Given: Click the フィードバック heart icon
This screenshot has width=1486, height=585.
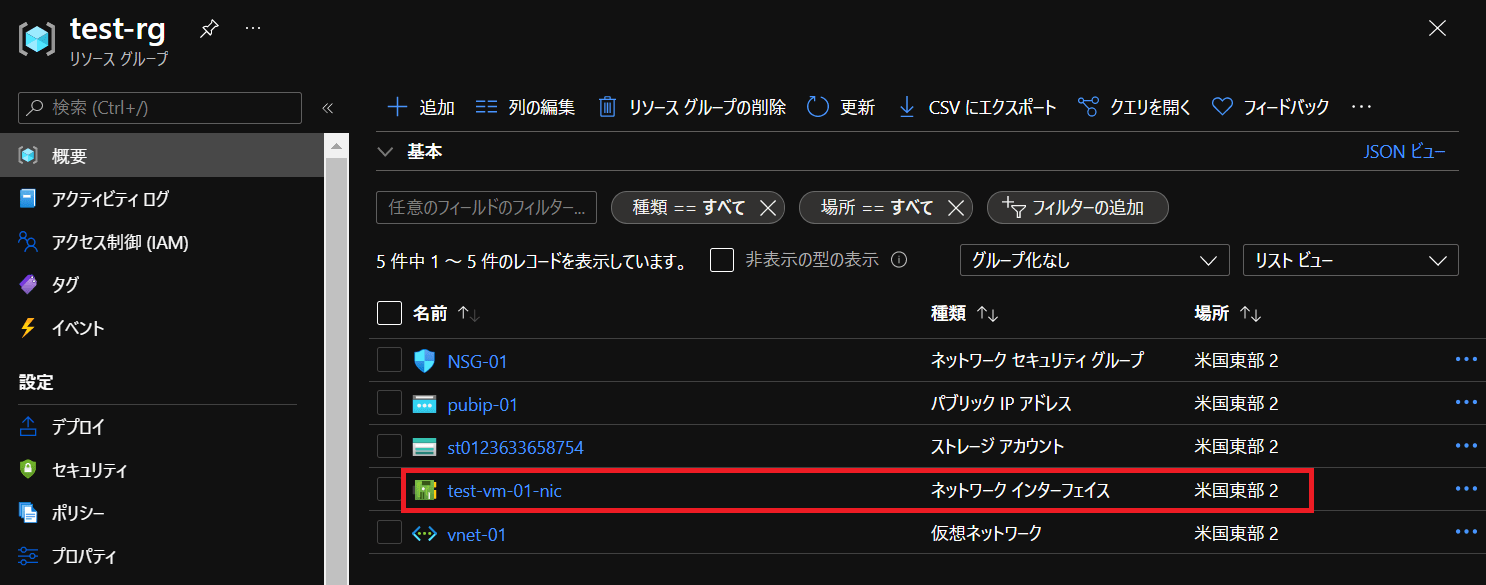Looking at the screenshot, I should (1221, 107).
